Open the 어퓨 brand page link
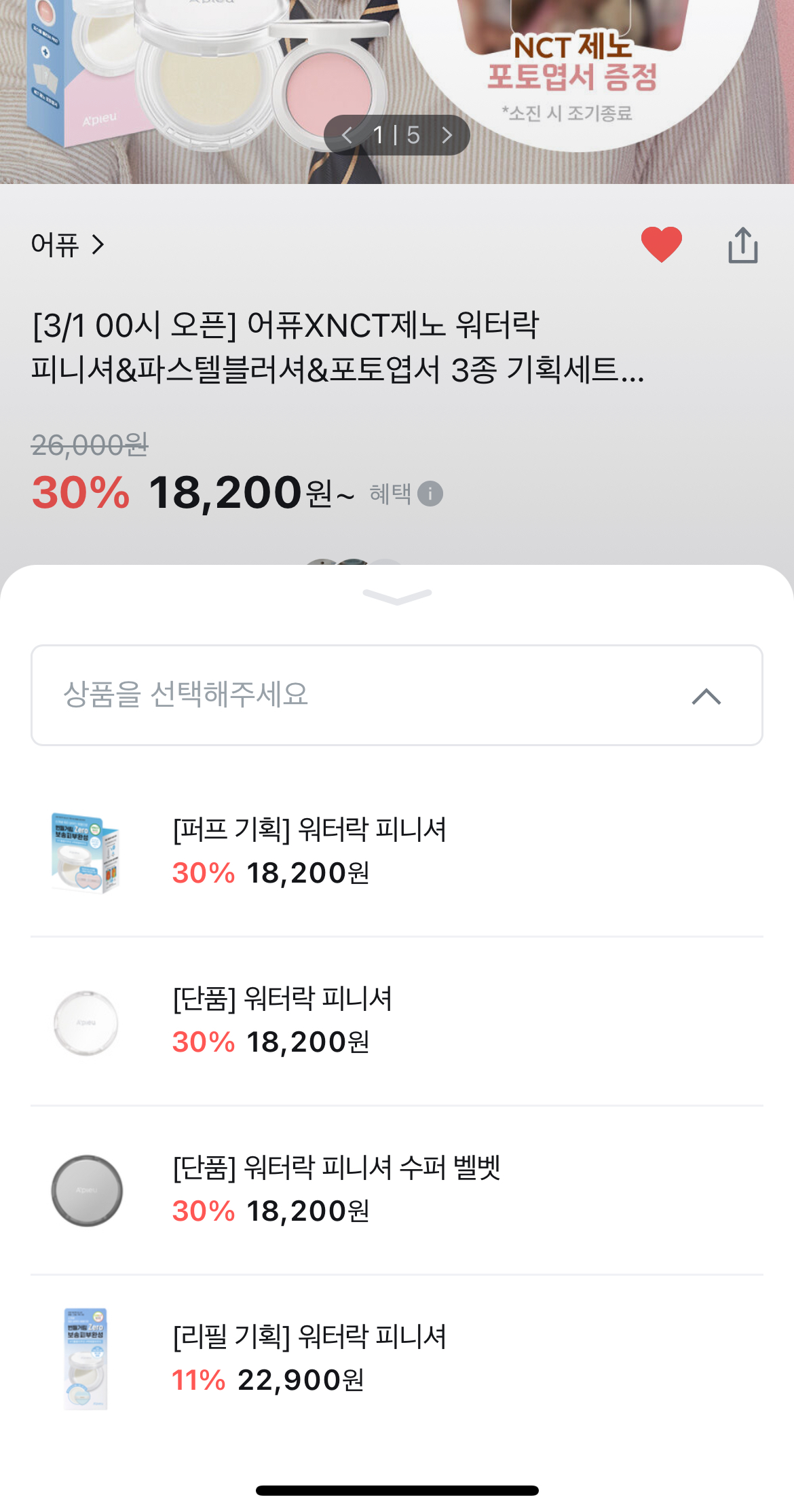794x1512 pixels. (x=67, y=244)
